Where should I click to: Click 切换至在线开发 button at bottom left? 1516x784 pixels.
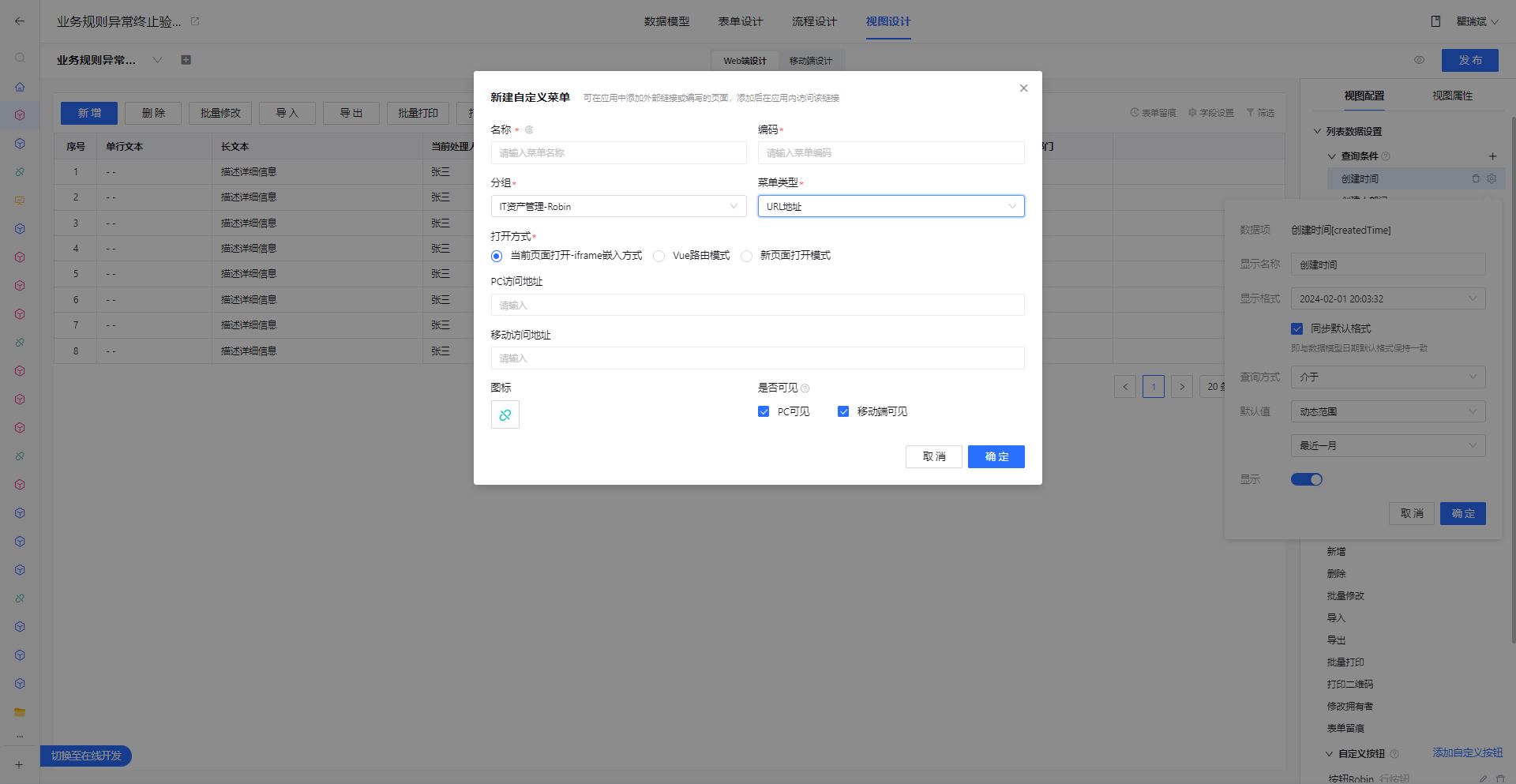(x=86, y=756)
